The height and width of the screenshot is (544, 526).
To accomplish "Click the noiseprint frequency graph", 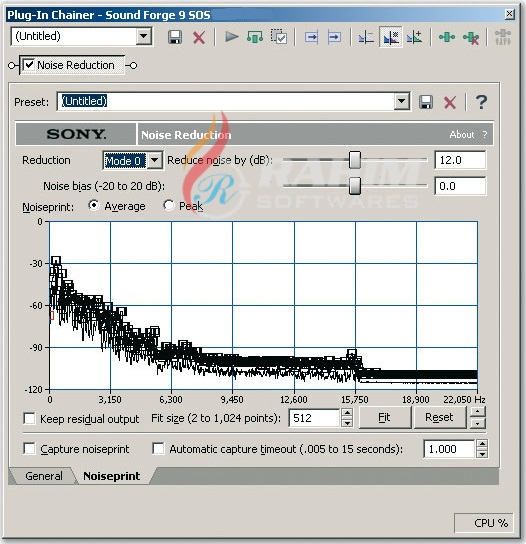I will coord(263,305).
